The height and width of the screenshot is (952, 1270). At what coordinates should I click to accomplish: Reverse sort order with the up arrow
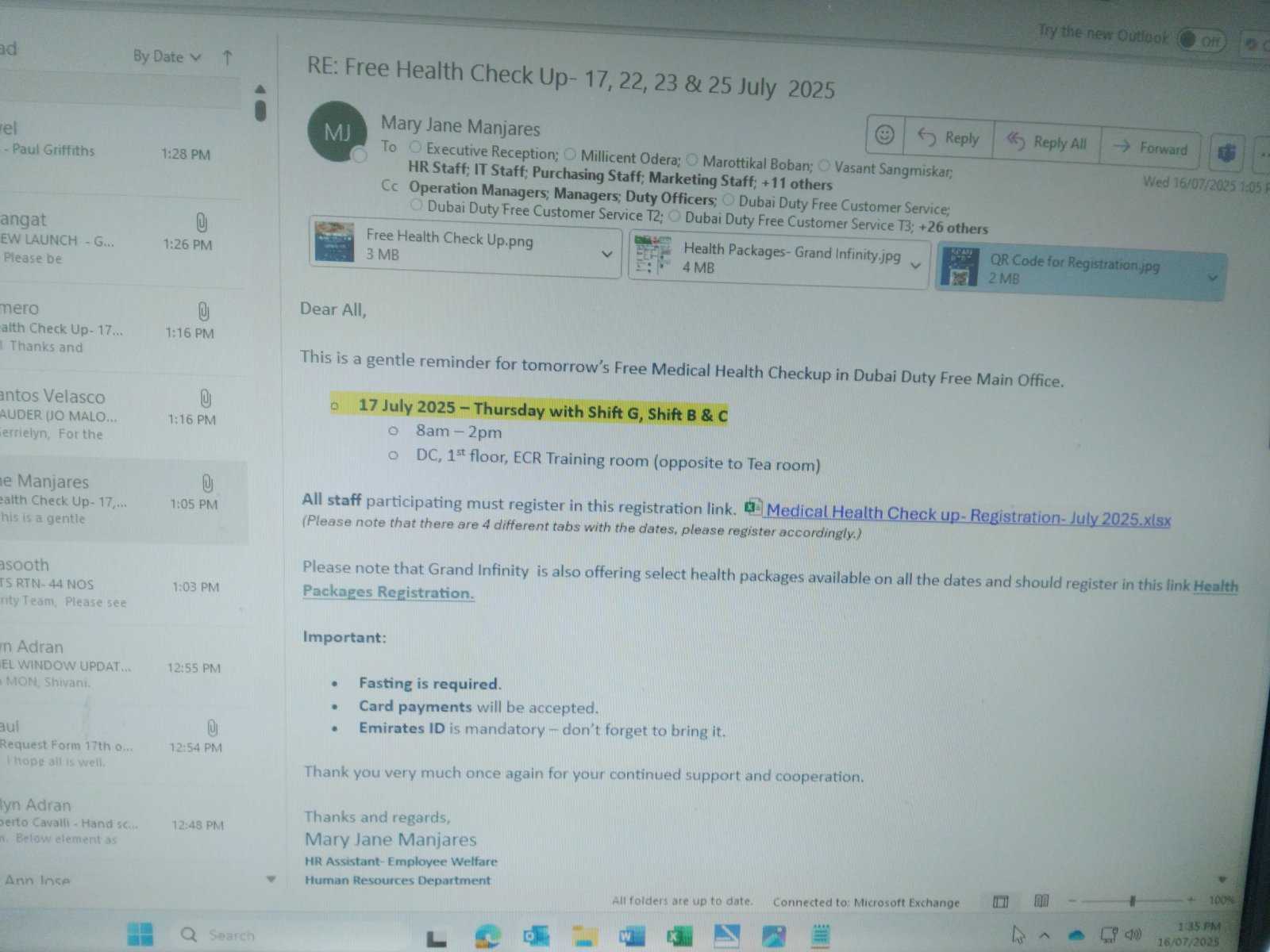tap(228, 57)
